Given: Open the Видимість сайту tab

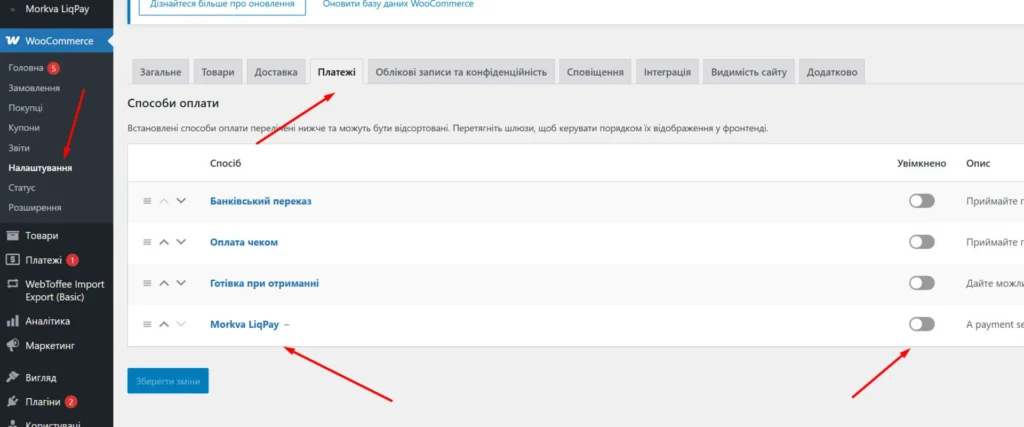Looking at the screenshot, I should (x=749, y=72).
